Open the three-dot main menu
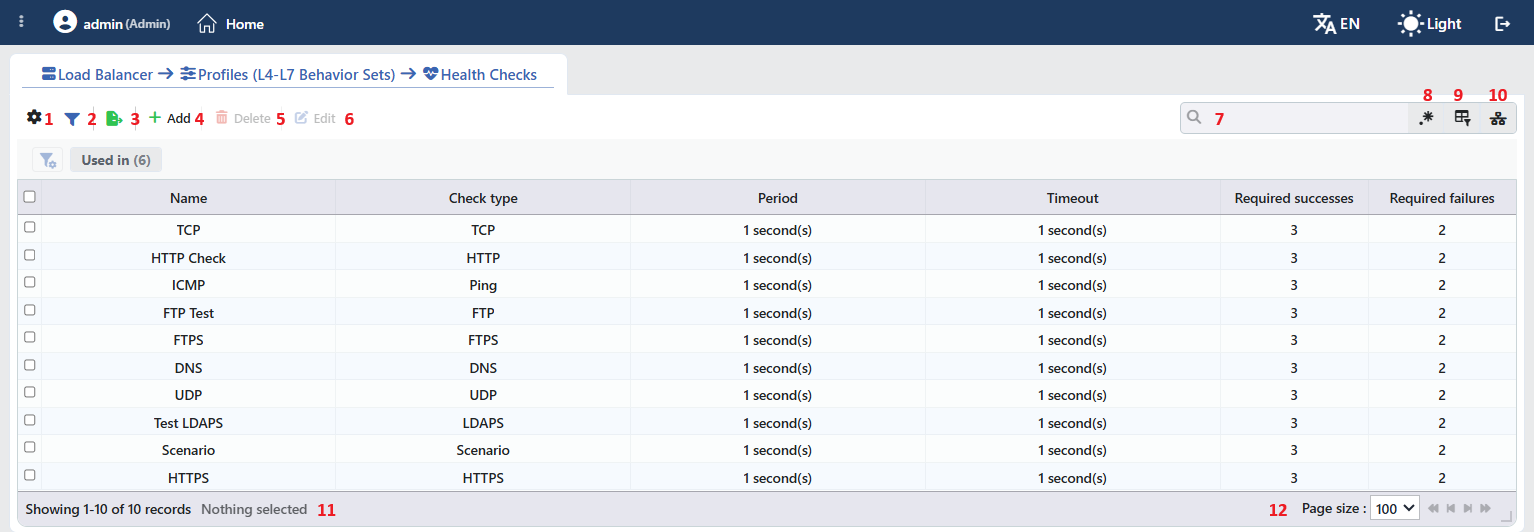The width and height of the screenshot is (1534, 532). click(x=21, y=22)
